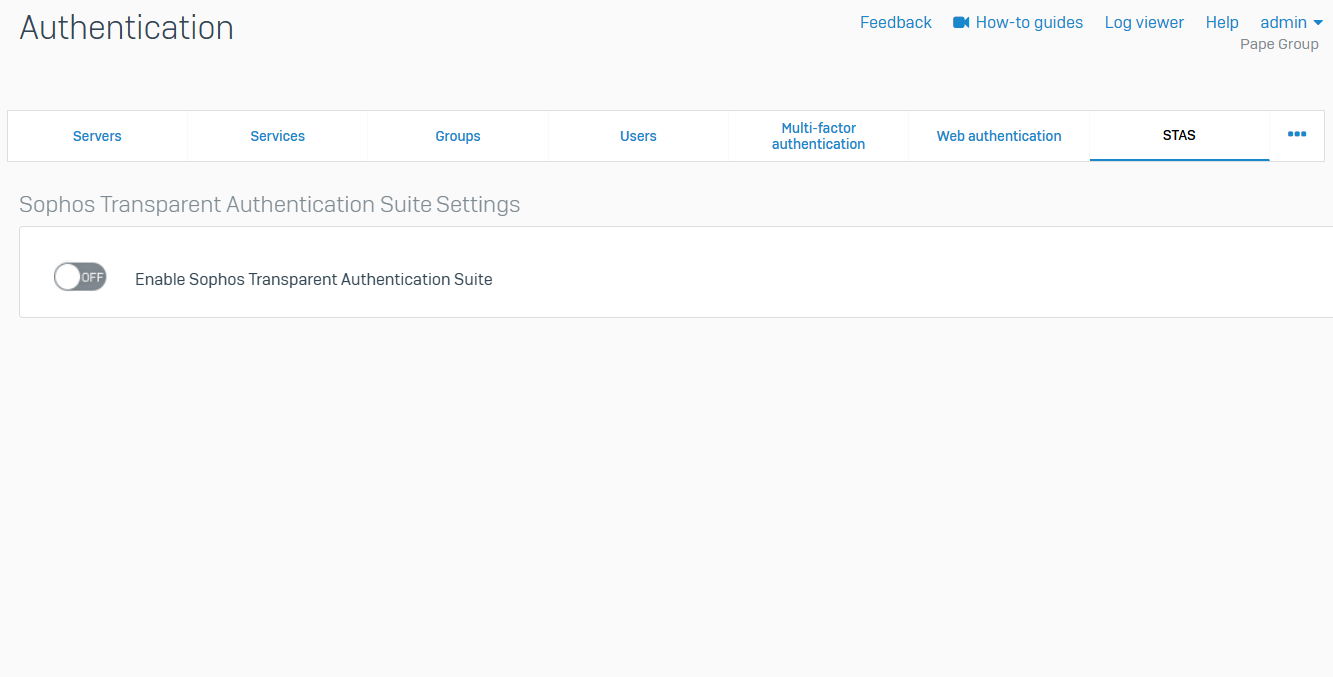The height and width of the screenshot is (677, 1333).
Task: Click the caret arrow next to admin
Action: click(x=1317, y=23)
